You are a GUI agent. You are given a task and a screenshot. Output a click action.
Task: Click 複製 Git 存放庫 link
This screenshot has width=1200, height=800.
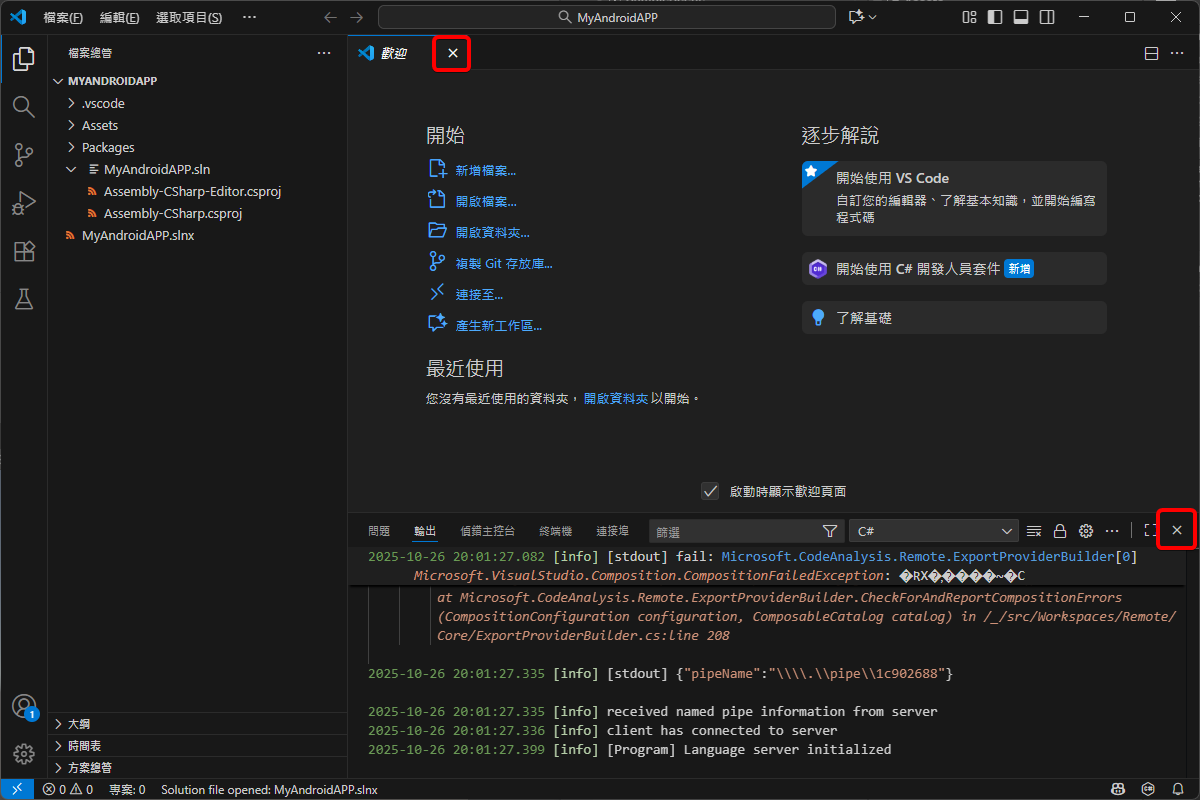point(502,262)
